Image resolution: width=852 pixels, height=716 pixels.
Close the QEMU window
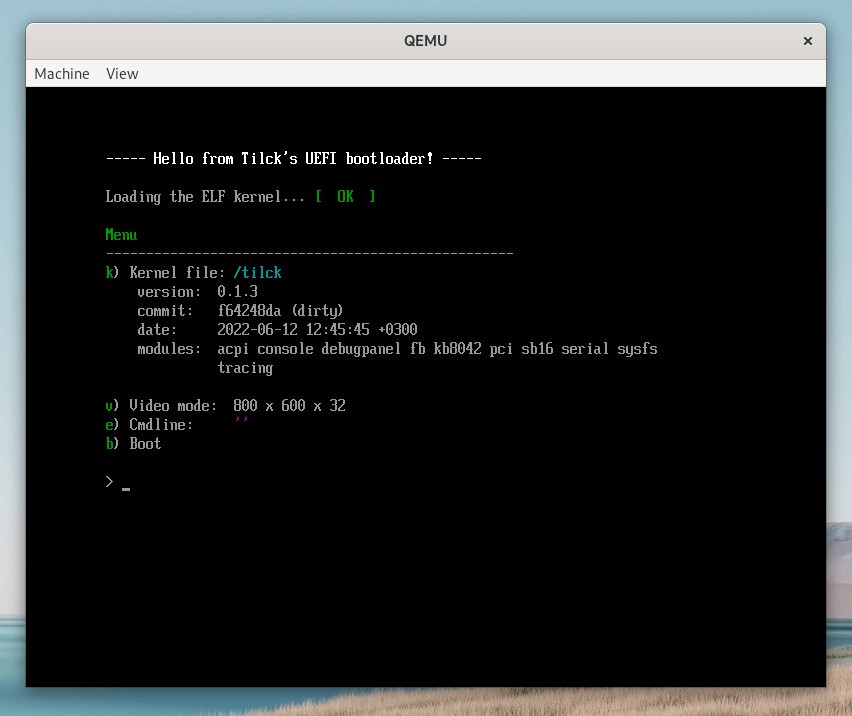[x=807, y=41]
